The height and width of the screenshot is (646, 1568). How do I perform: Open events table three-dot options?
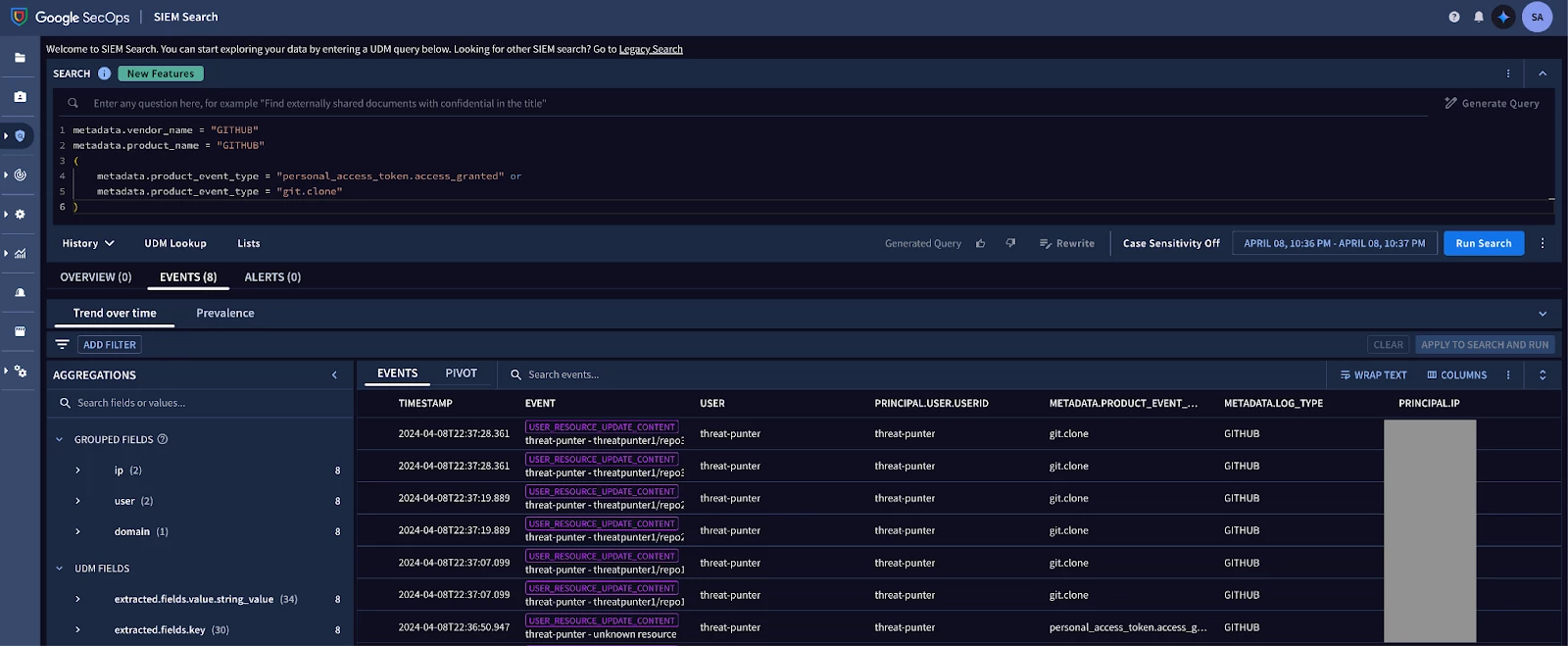point(1508,374)
